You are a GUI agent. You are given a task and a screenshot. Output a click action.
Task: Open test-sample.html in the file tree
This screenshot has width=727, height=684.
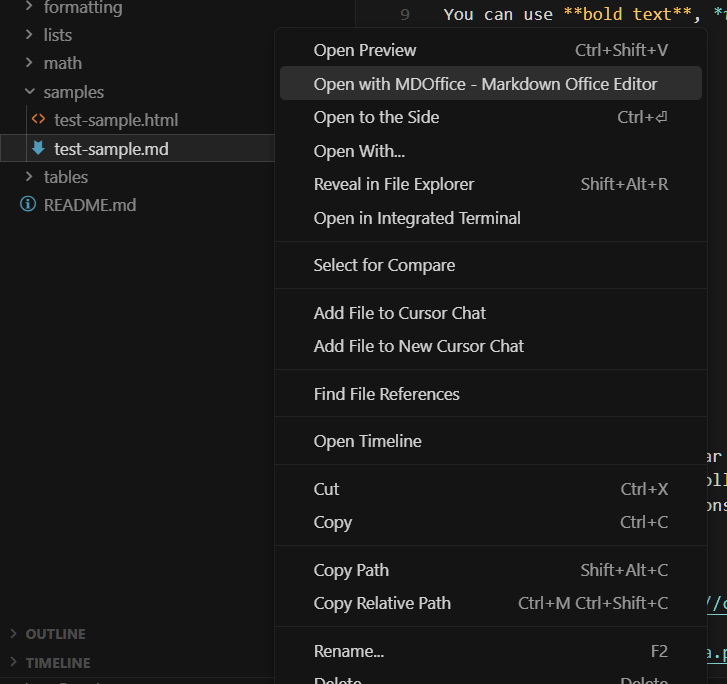click(x=116, y=120)
